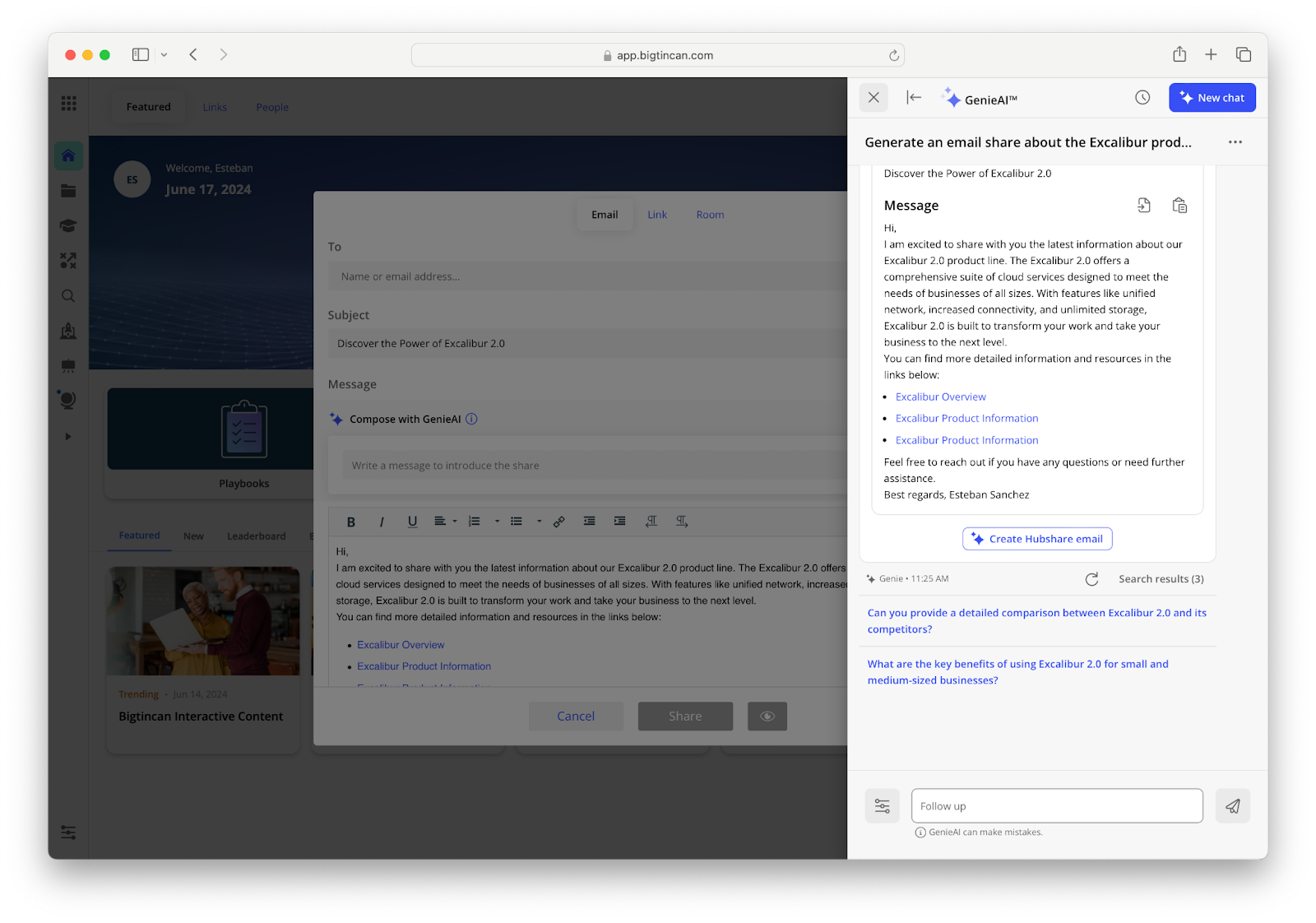Send the follow up message
The height and width of the screenshot is (923, 1316).
point(1232,806)
